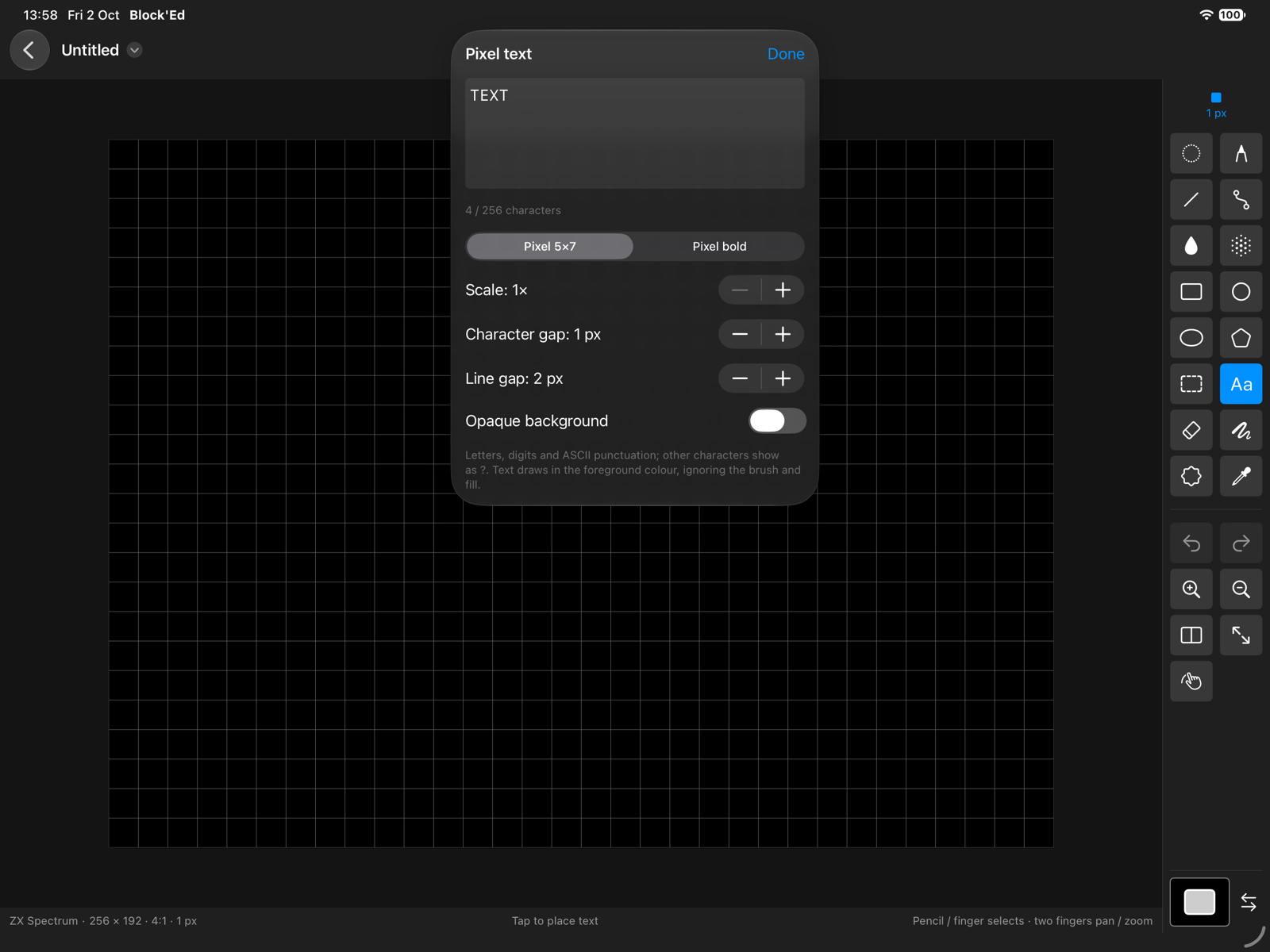Activate the Aa text tool

point(1241,384)
